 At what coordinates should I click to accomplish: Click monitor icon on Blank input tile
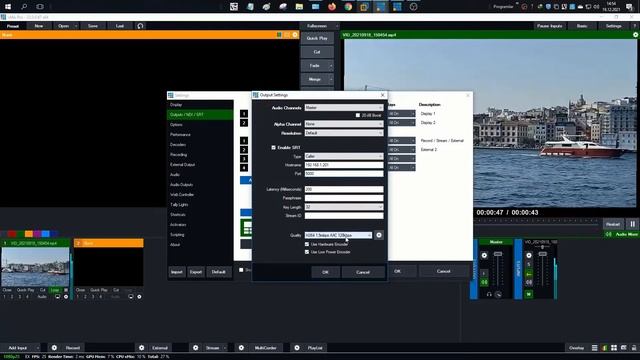(131, 297)
